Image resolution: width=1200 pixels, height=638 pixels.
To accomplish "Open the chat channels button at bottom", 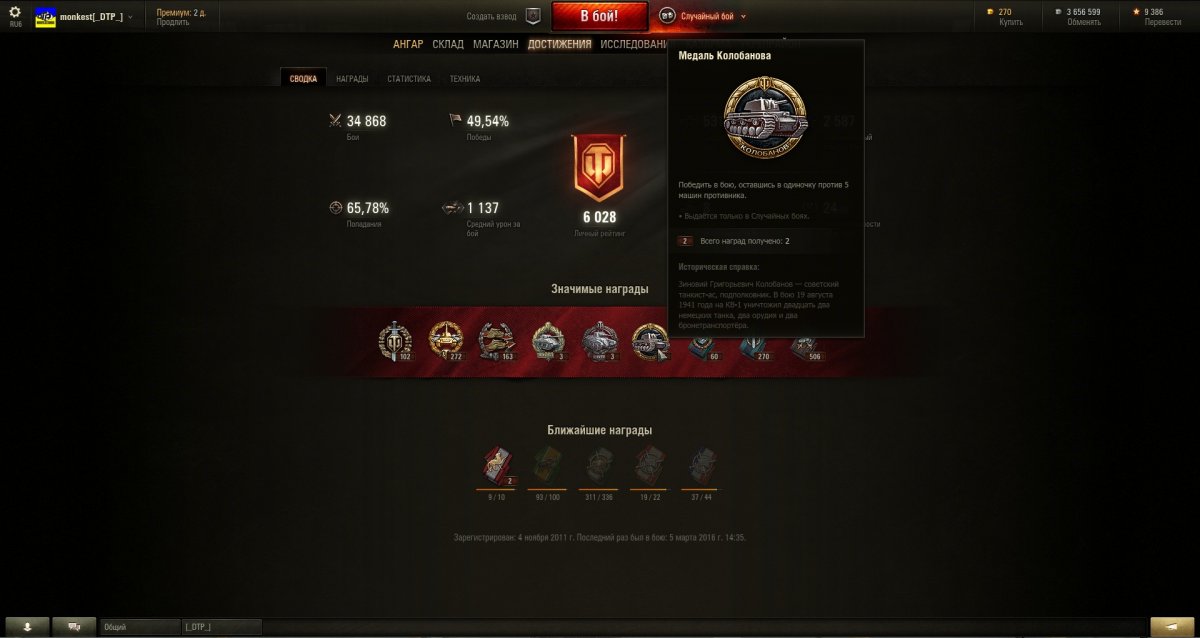I will click(x=74, y=626).
